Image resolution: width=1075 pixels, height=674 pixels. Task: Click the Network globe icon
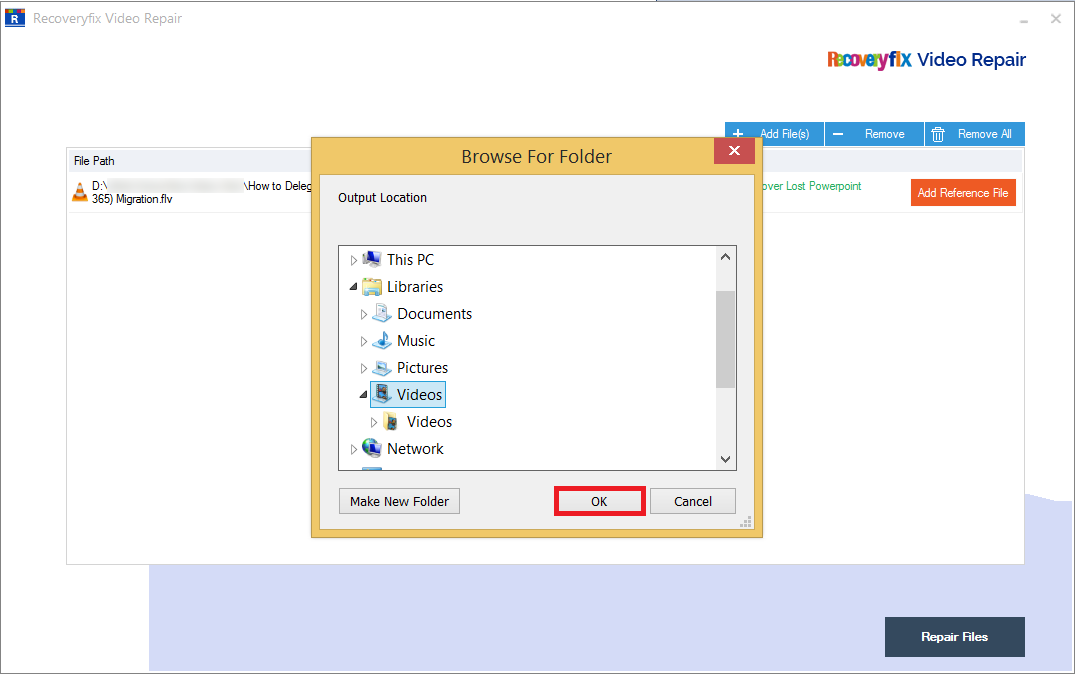tap(372, 448)
